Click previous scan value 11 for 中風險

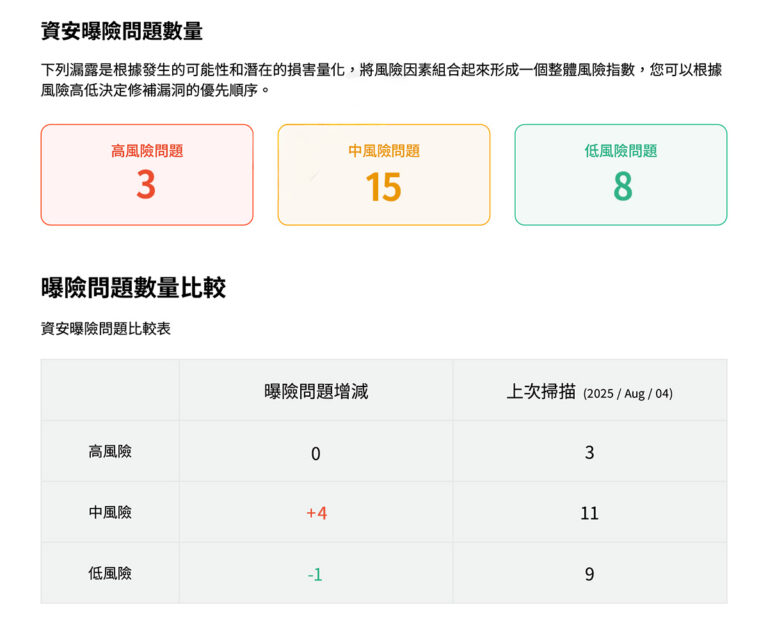point(589,513)
